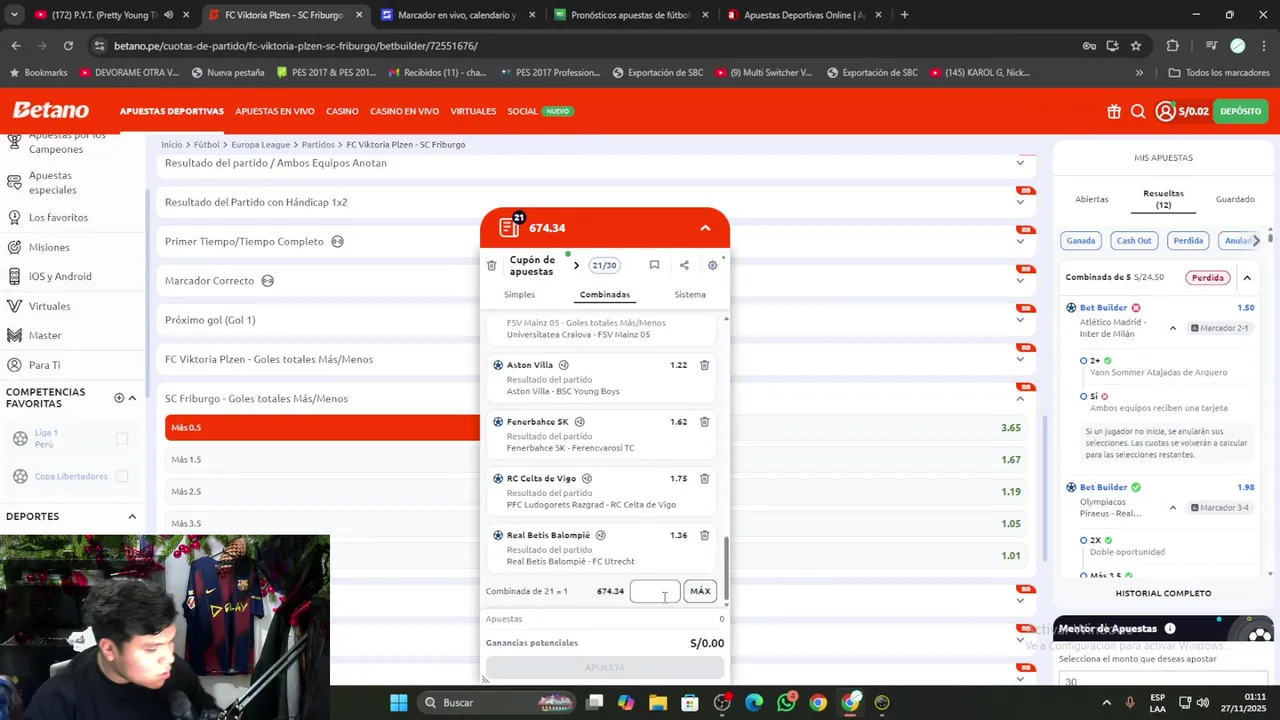Image resolution: width=1280 pixels, height=720 pixels.
Task: Collapse Competencias Favoritas section
Action: click(132, 398)
